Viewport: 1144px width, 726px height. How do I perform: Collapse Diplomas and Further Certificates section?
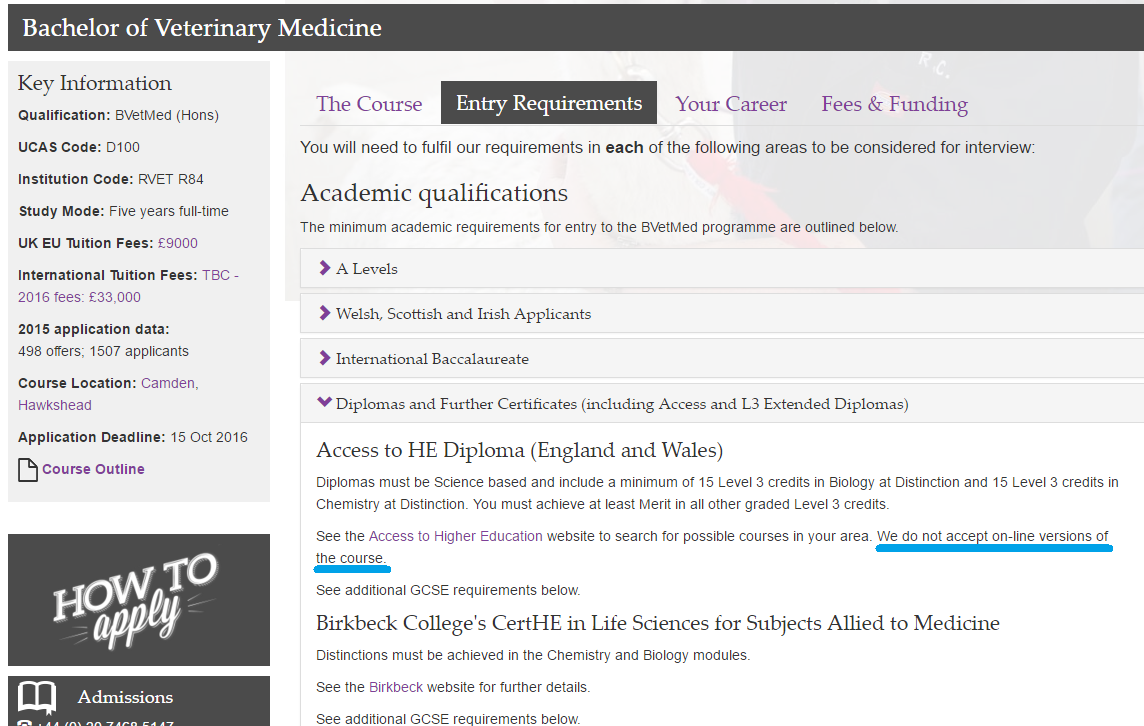tap(722, 403)
